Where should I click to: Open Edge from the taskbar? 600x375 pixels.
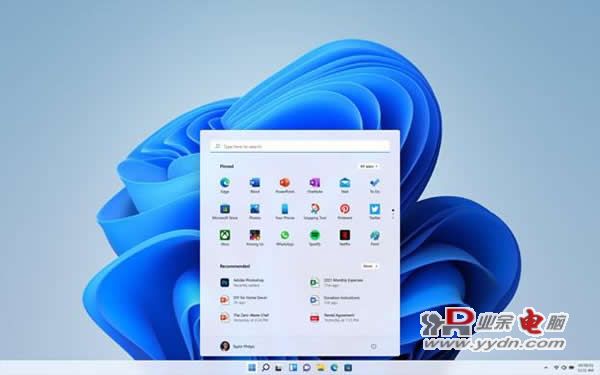(x=334, y=368)
